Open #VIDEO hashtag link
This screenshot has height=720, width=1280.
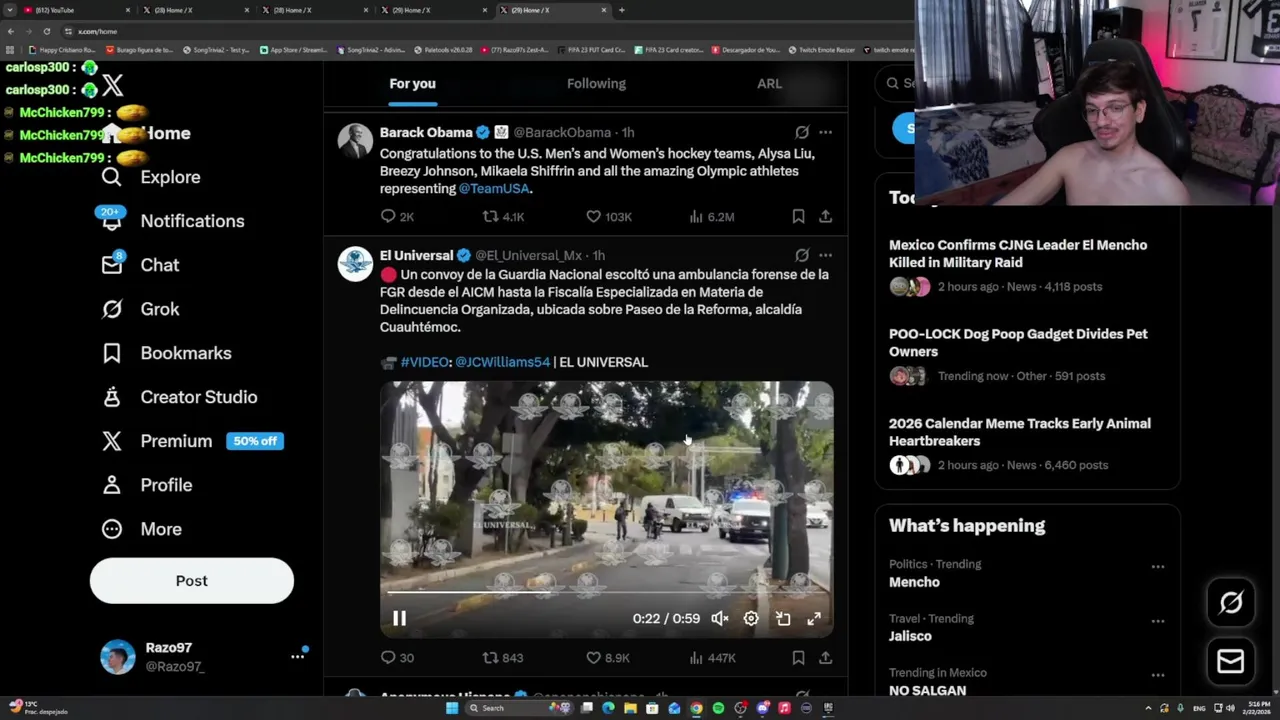coord(425,362)
